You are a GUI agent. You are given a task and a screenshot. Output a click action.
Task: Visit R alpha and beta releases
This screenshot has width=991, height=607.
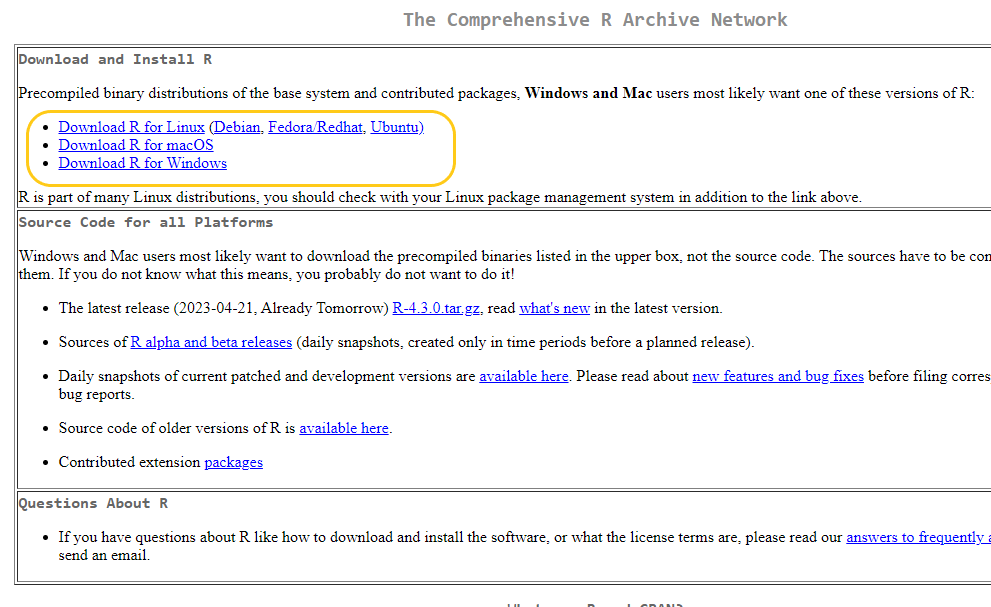click(211, 342)
